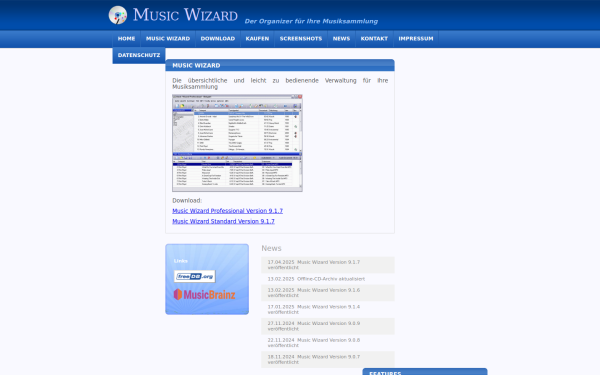Click the Links box heading
Screen dimensions: 600x375
click(181, 261)
